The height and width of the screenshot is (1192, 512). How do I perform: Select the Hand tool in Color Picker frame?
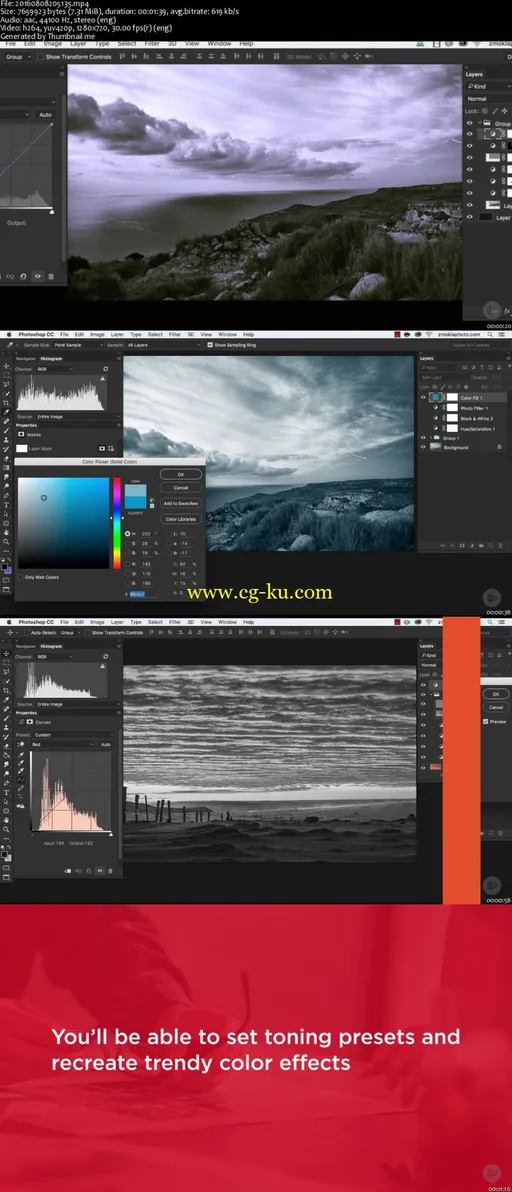point(6,534)
